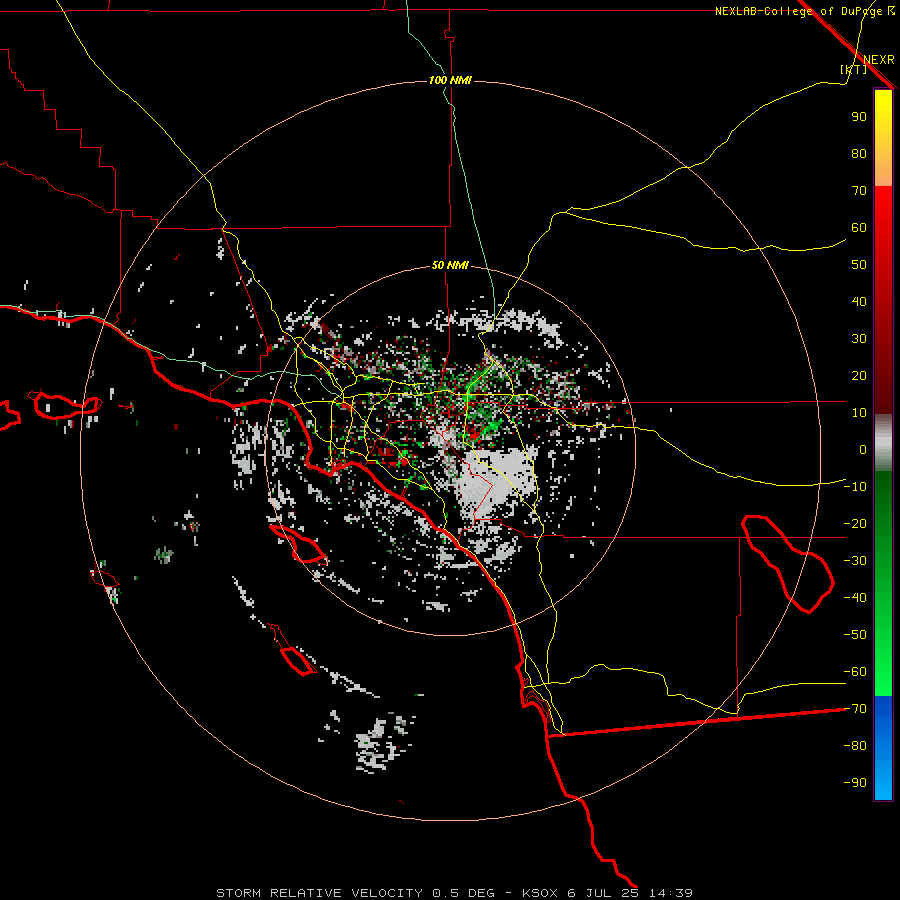This screenshot has height=900, width=900.
Task: Click the -50 value on the color scale
Action: pyautogui.click(x=855, y=635)
